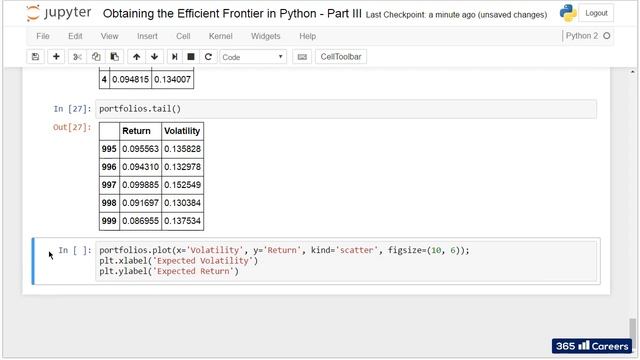Click the value 0.135828
Viewport: 640px width, 360px height.
pyautogui.click(x=182, y=149)
